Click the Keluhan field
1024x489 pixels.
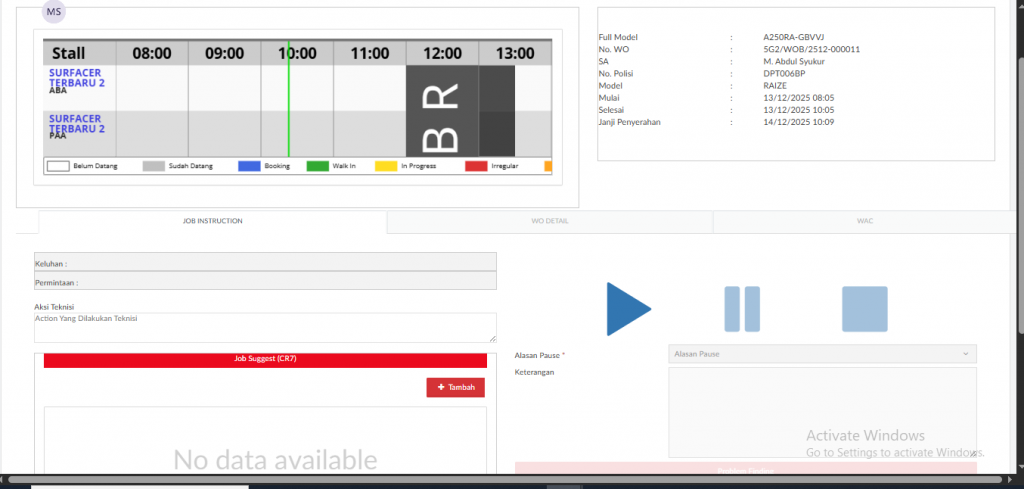(265, 263)
